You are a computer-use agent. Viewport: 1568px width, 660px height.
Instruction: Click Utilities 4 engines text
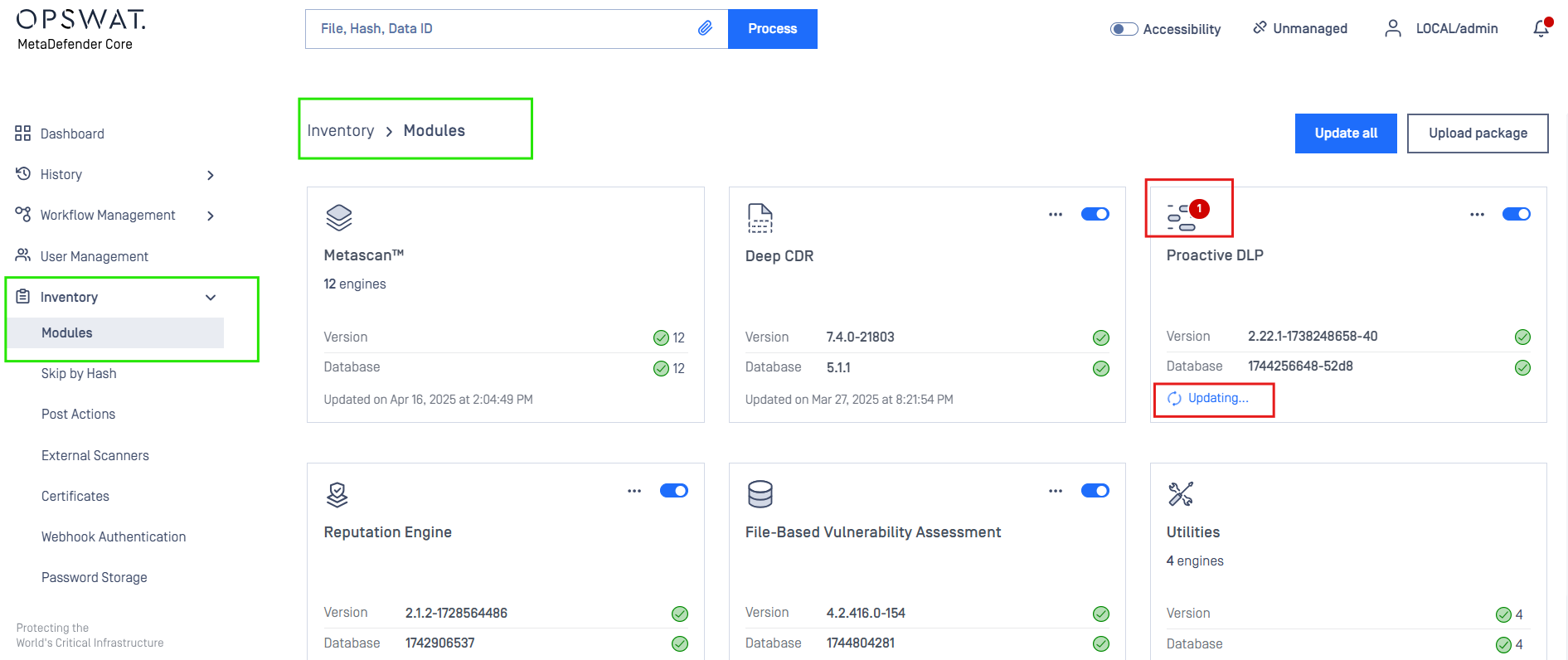point(1195,561)
